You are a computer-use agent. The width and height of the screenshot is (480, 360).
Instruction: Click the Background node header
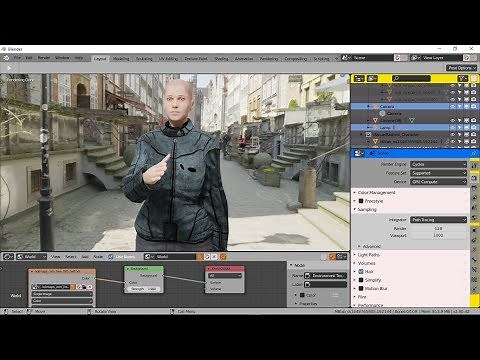[x=144, y=269]
